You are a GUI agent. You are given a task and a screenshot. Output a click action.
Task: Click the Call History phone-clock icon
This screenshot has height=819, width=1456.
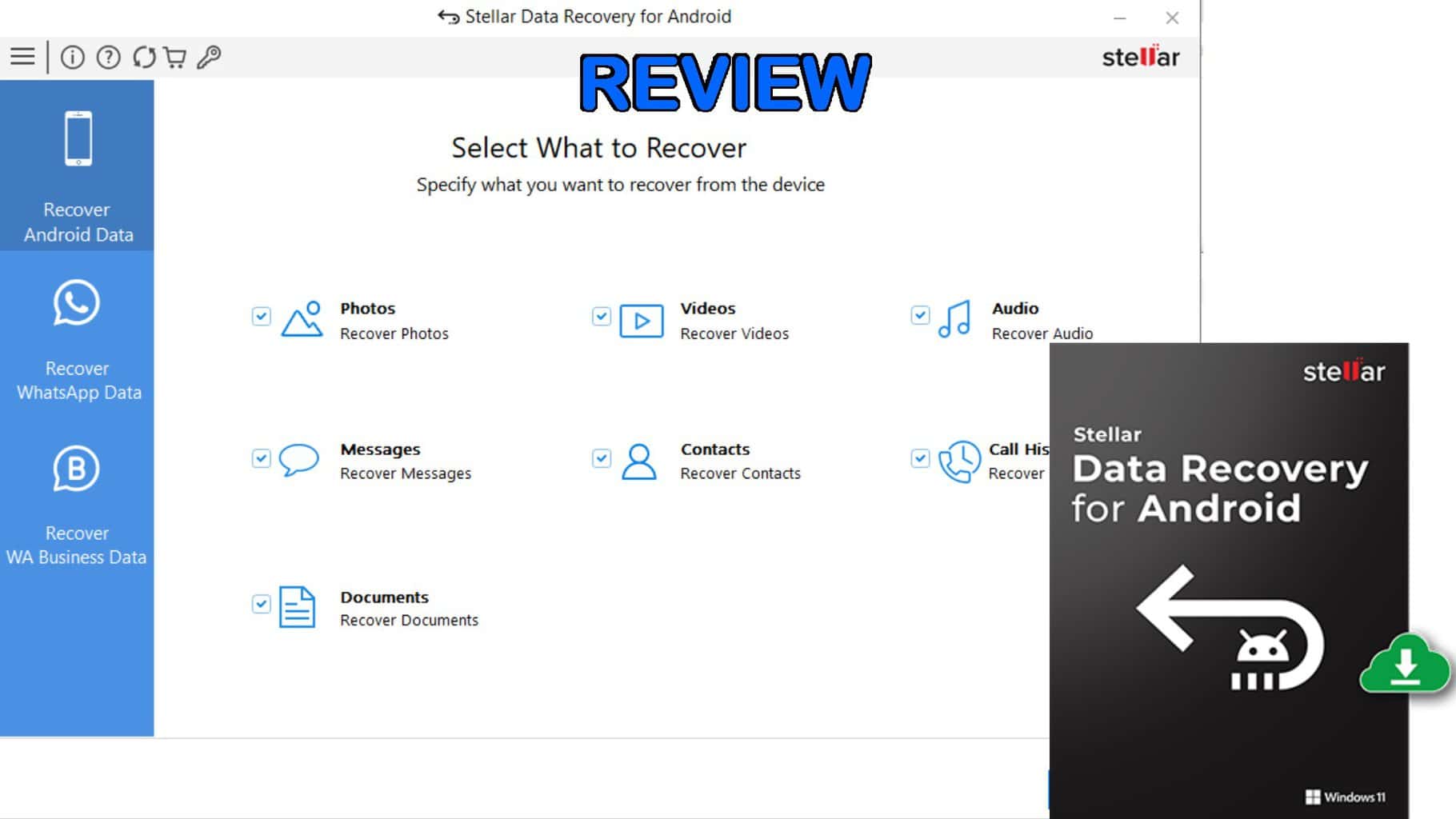pos(959,461)
